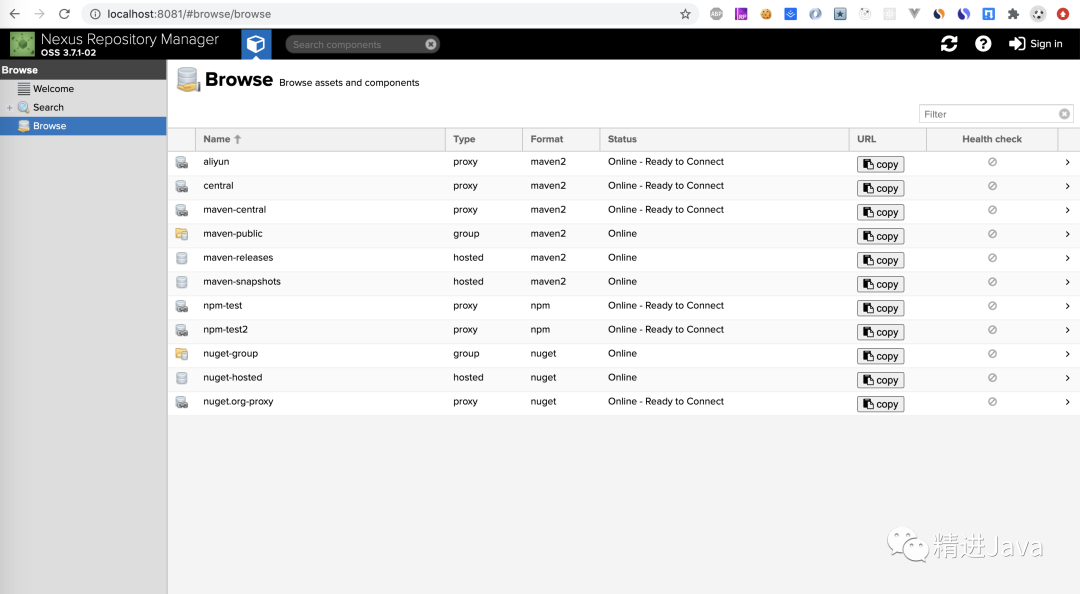Copy URL of maven-central repository
1080x594 pixels.
tap(880, 213)
